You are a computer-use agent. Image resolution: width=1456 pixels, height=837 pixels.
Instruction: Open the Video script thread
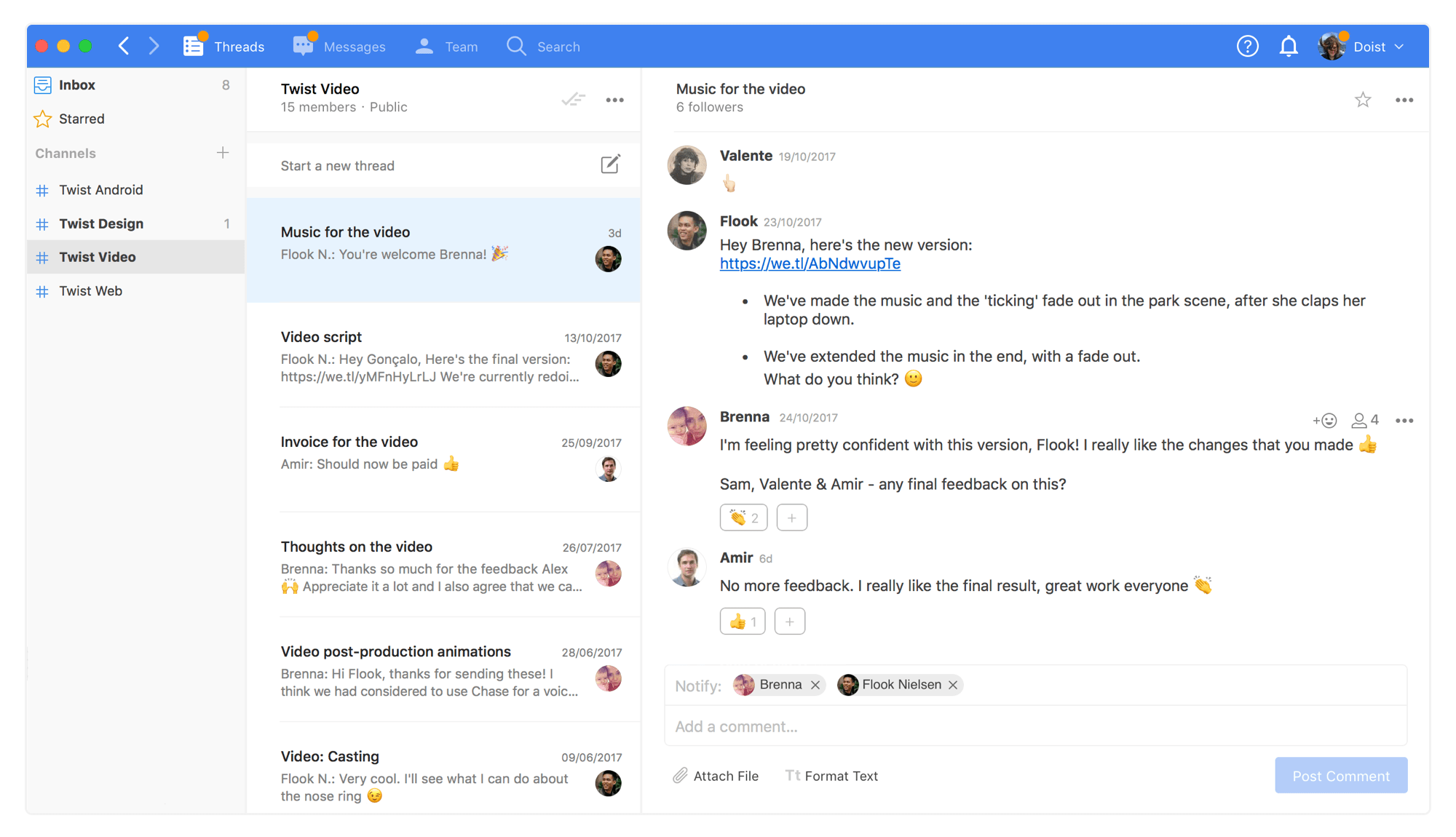pos(444,356)
